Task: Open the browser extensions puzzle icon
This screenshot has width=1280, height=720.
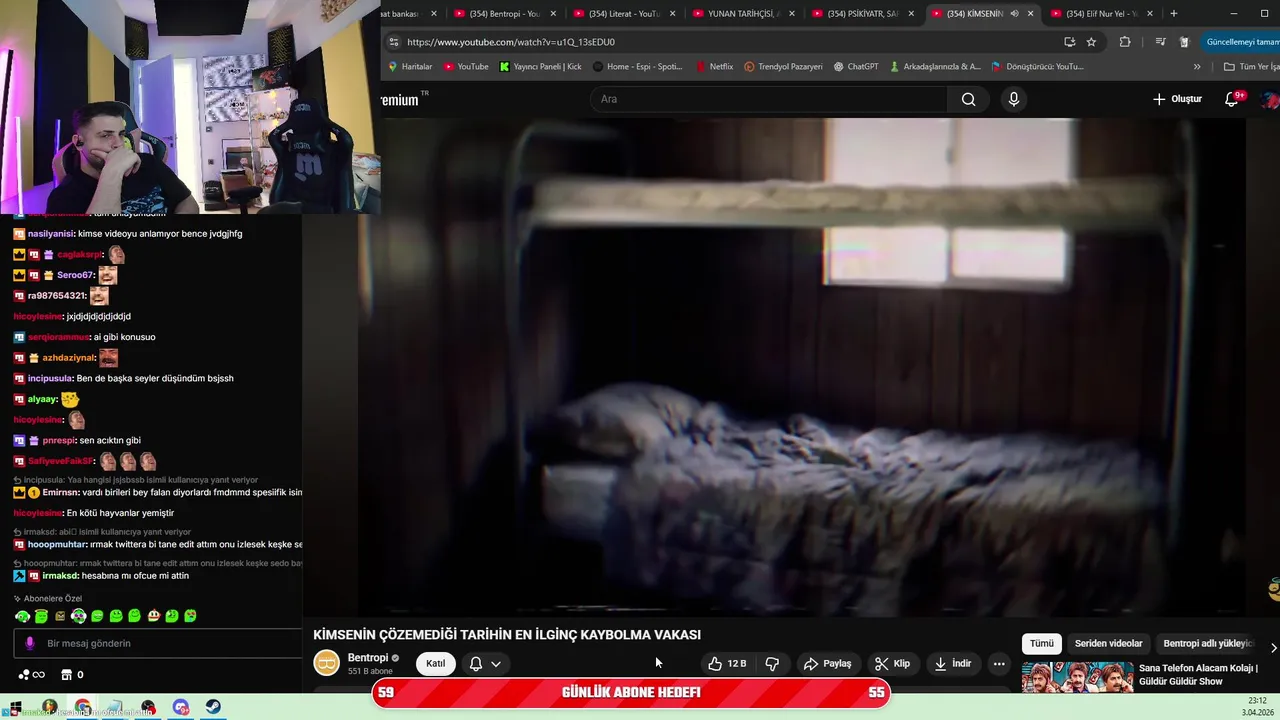Action: pyautogui.click(x=1125, y=42)
